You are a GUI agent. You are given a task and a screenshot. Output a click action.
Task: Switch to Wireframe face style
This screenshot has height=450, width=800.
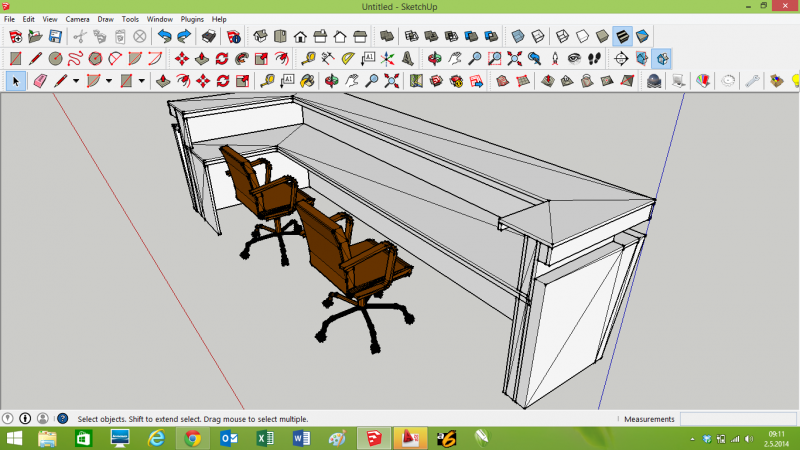point(562,36)
